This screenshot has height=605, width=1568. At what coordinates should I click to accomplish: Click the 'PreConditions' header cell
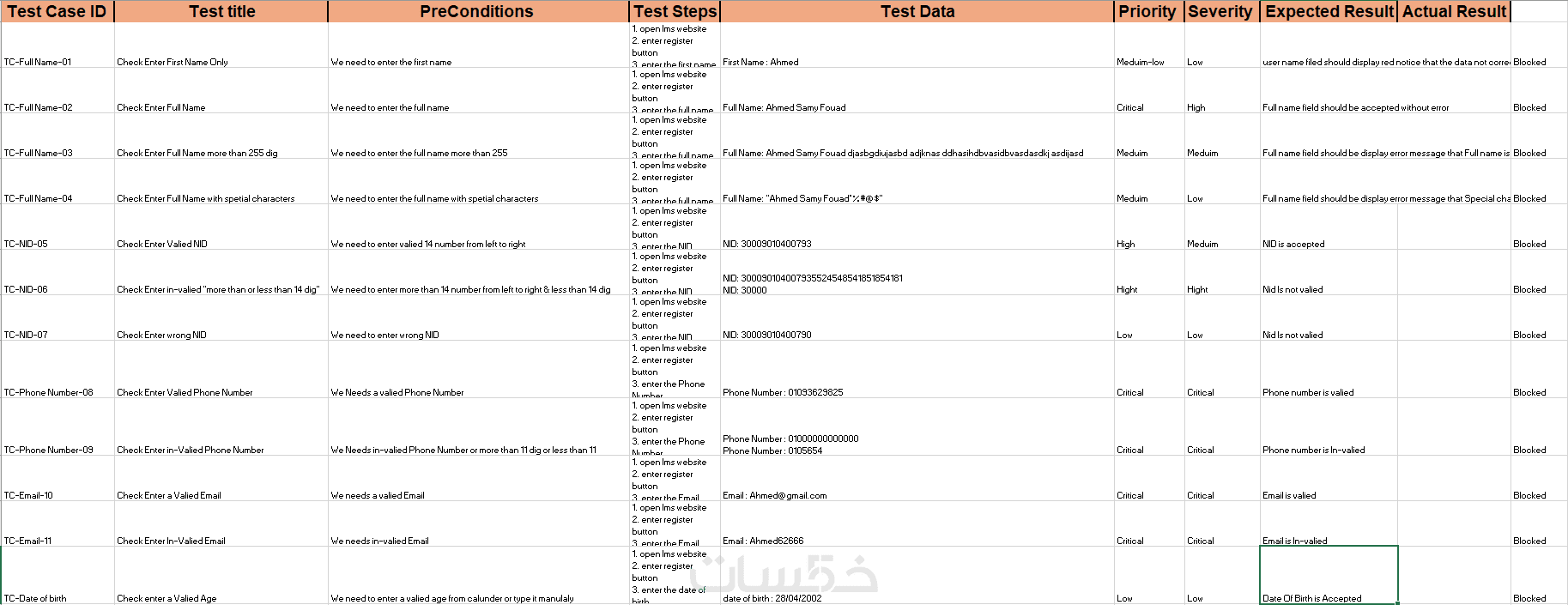click(x=478, y=11)
